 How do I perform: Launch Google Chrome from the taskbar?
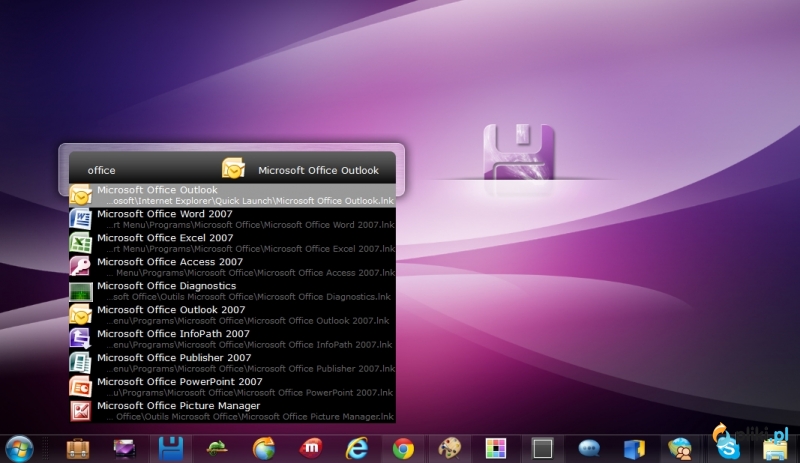(x=403, y=449)
